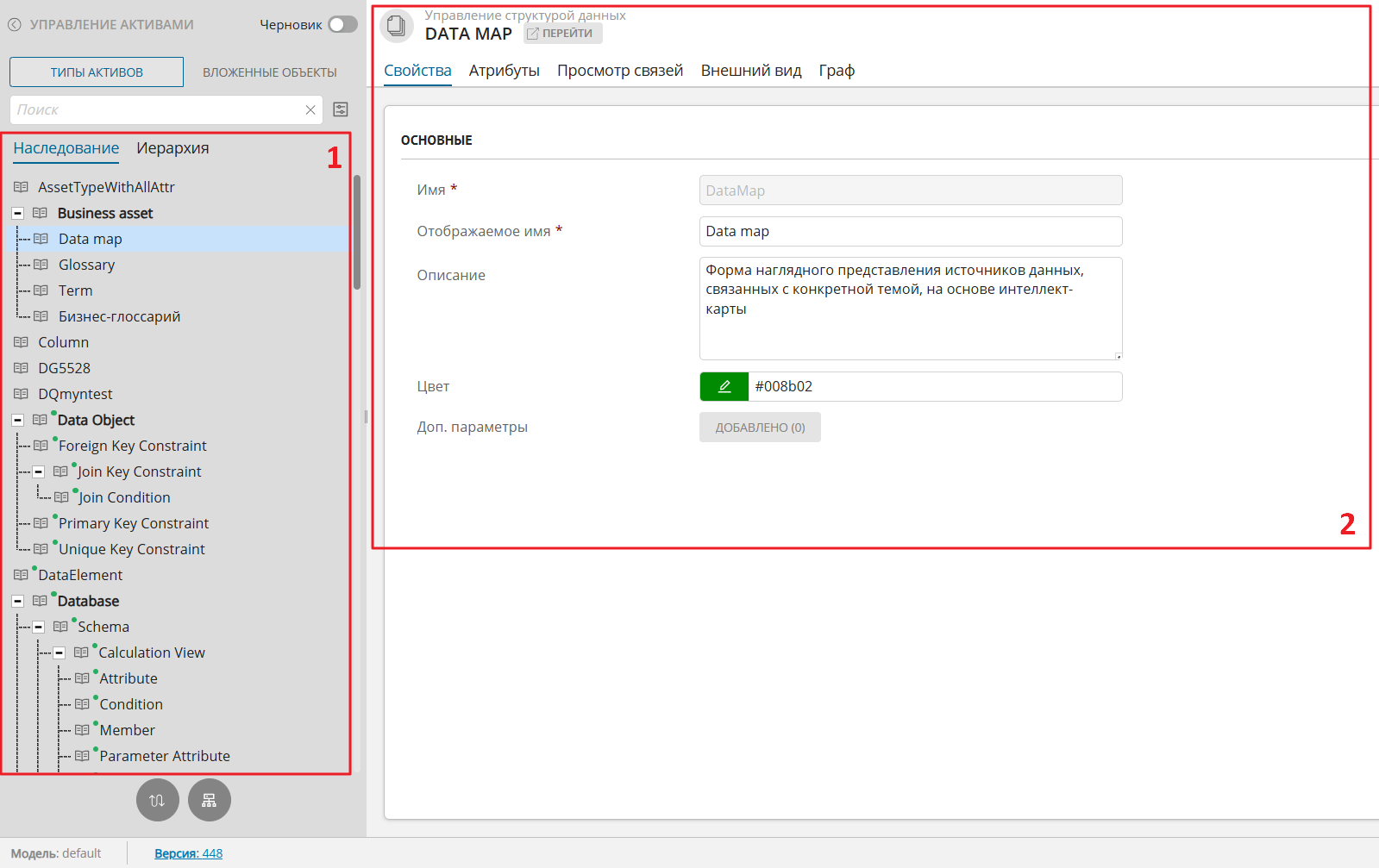The width and height of the screenshot is (1379, 868).
Task: Collapse the Data Object tree node
Action: (x=17, y=420)
